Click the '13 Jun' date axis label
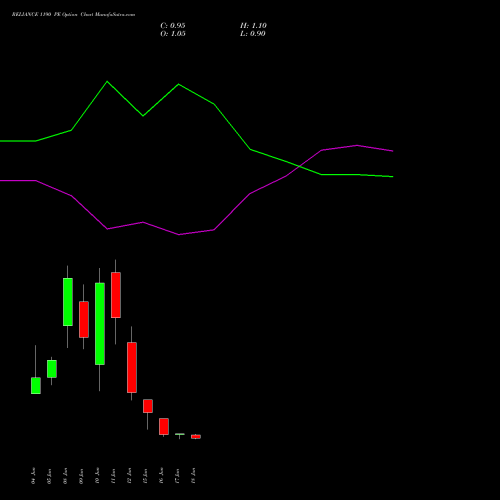The image size is (500, 500). (145, 476)
